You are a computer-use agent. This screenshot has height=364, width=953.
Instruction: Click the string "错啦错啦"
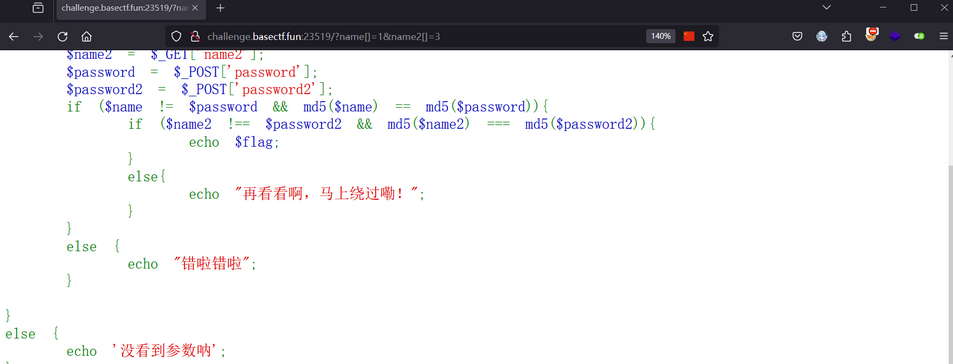click(212, 264)
